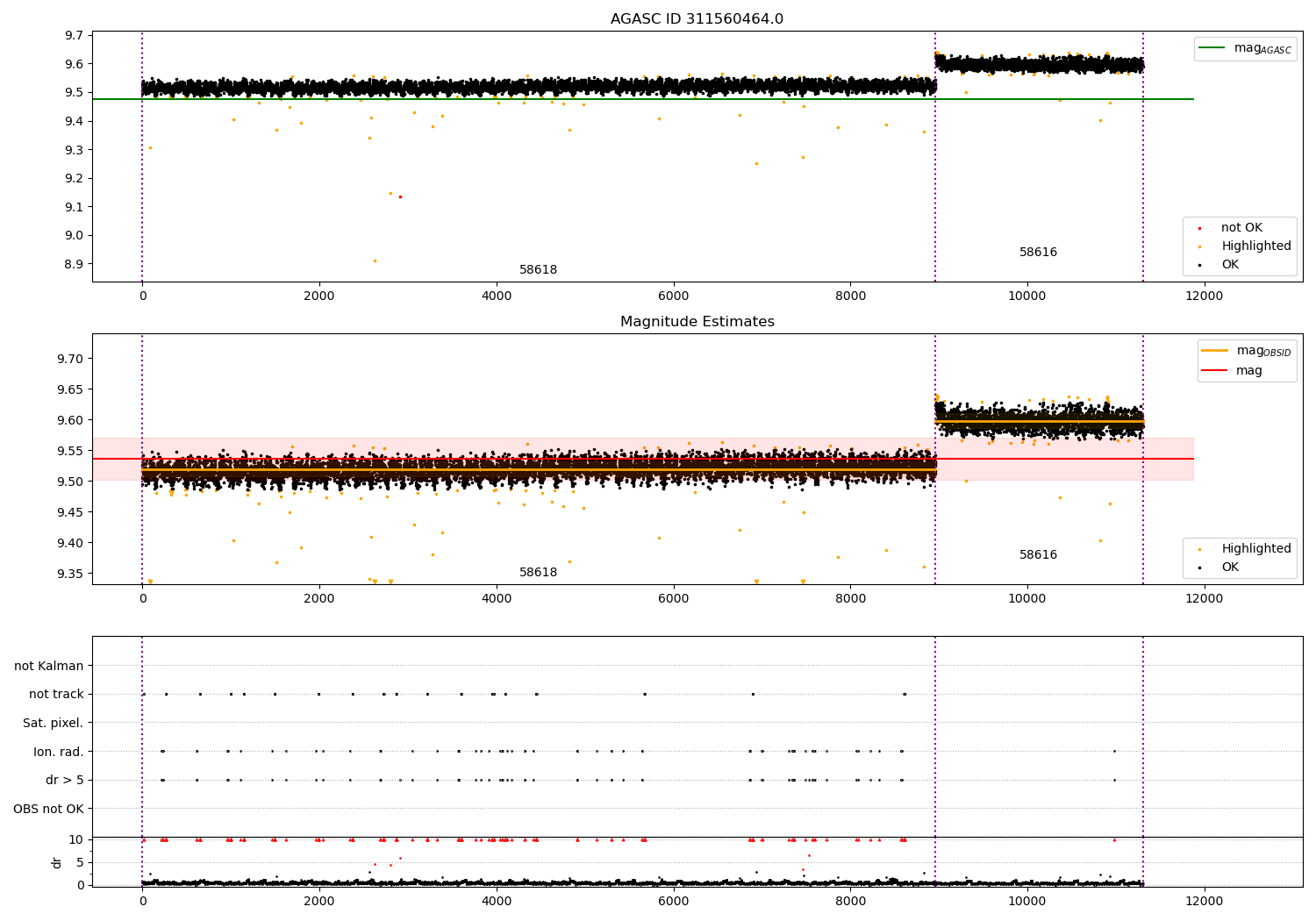
Task: Click the orange mag OBSID legend line
Action: coord(1214,351)
